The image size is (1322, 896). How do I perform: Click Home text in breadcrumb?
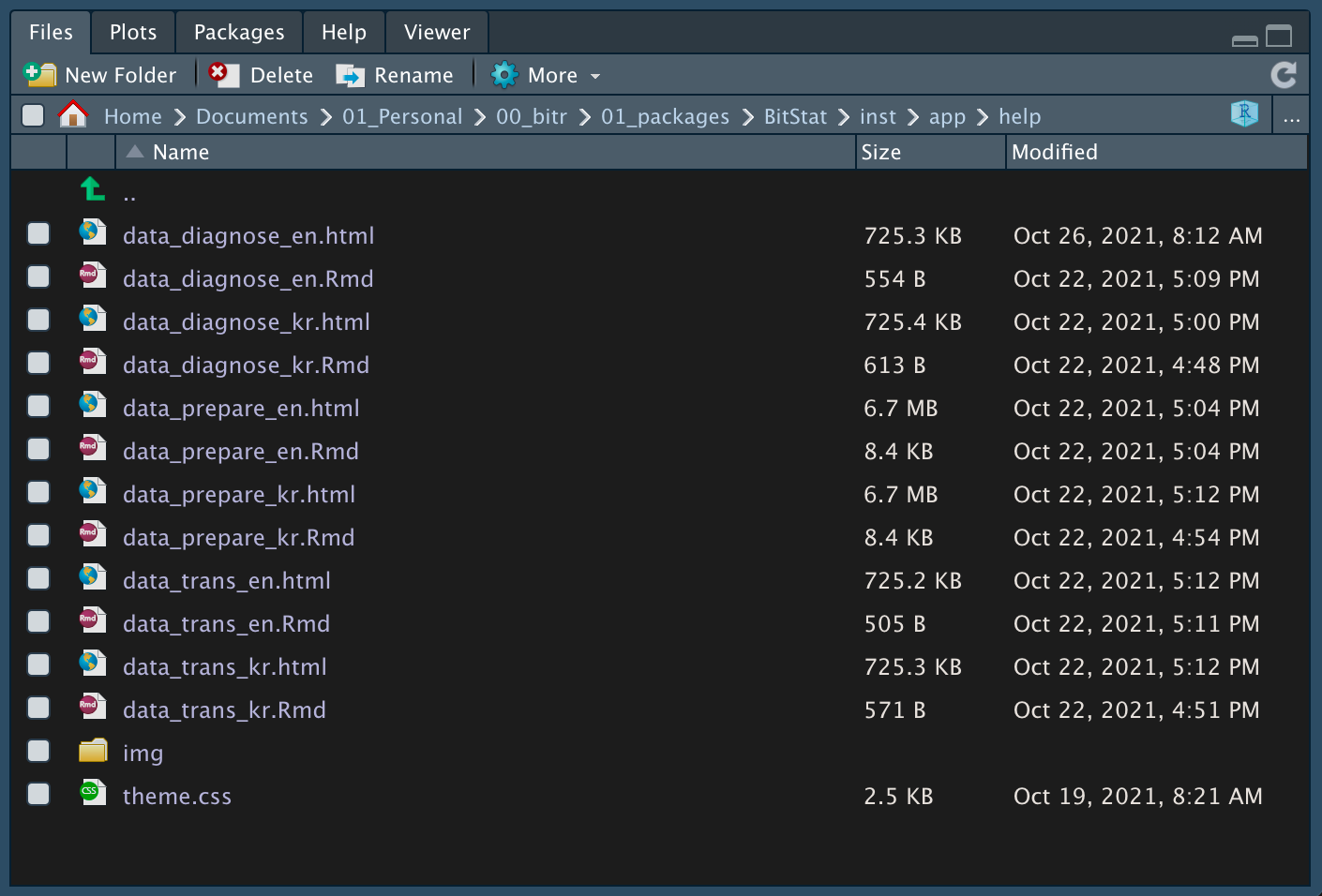[x=133, y=116]
